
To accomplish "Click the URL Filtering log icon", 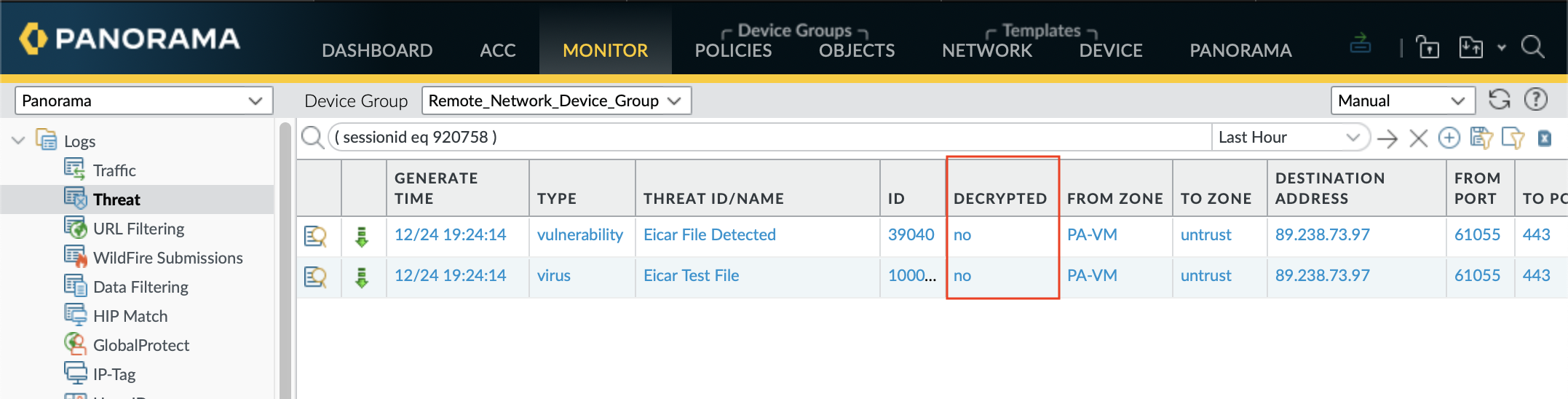I will (x=76, y=228).
